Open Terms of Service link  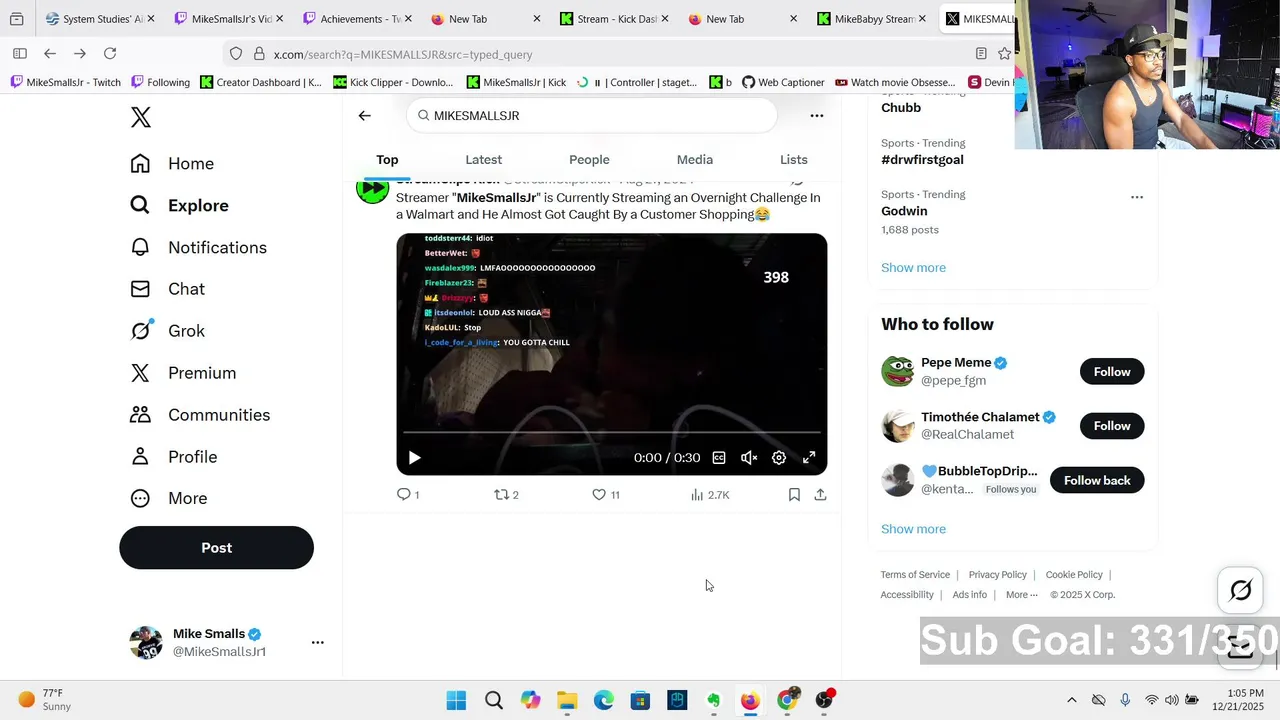click(915, 575)
